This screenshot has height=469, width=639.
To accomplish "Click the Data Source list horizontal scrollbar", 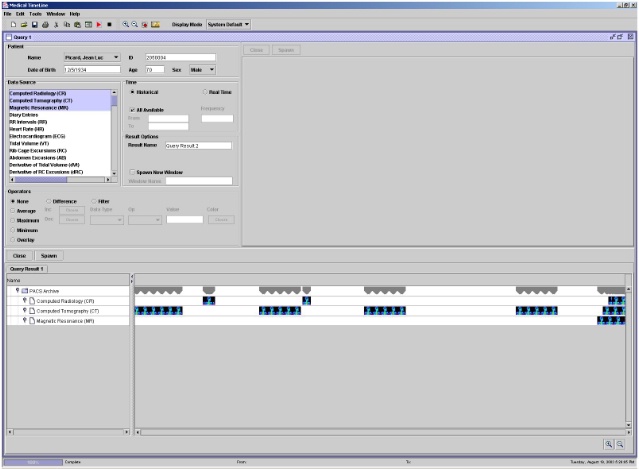I will (x=60, y=180).
